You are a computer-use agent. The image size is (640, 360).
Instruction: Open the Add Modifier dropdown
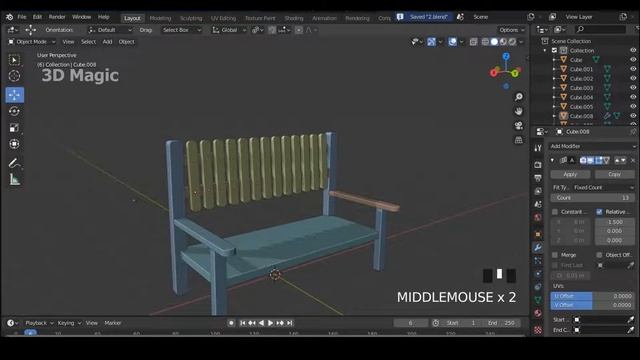click(593, 146)
